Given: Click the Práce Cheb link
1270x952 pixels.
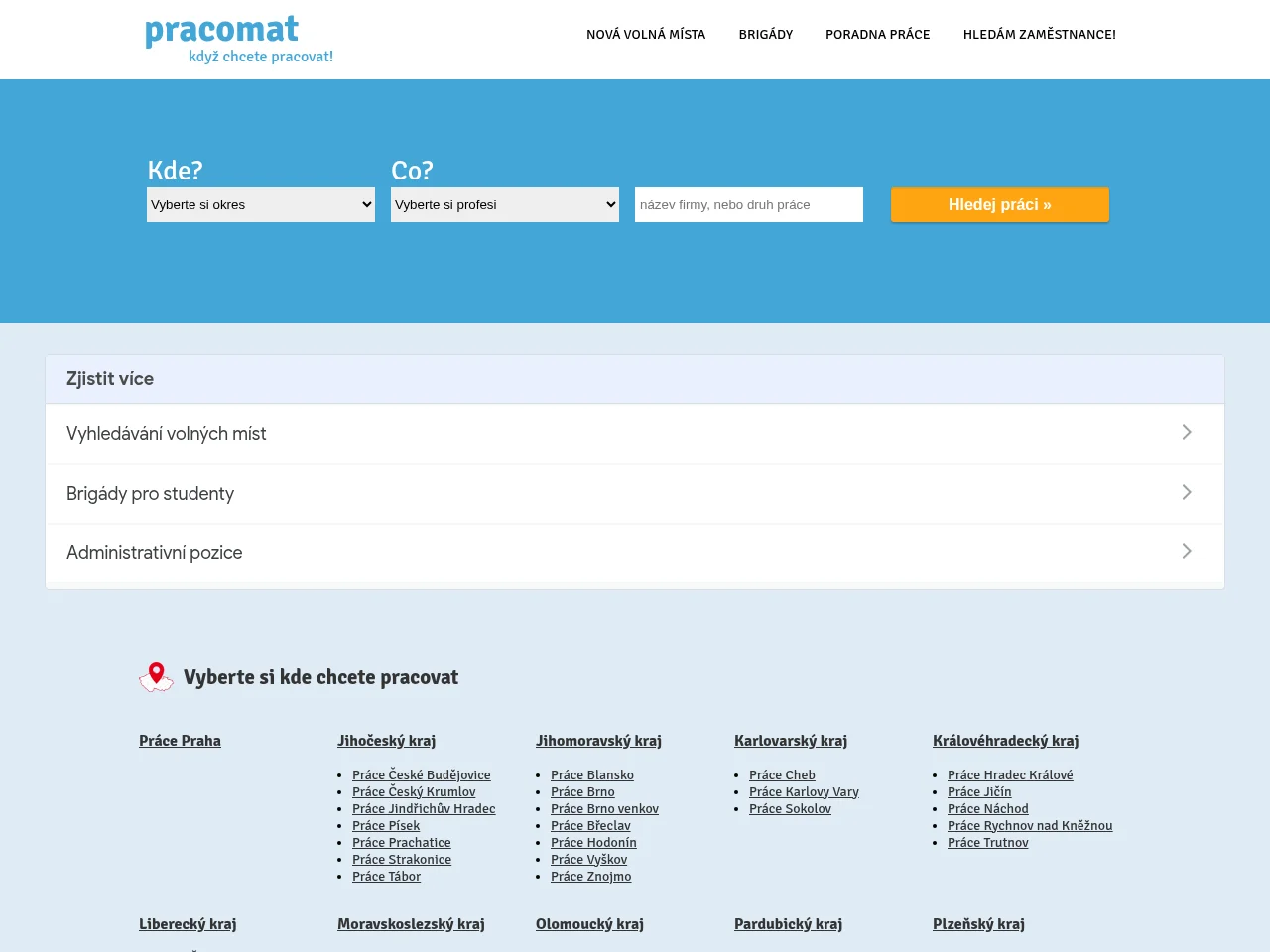Looking at the screenshot, I should pyautogui.click(x=782, y=775).
